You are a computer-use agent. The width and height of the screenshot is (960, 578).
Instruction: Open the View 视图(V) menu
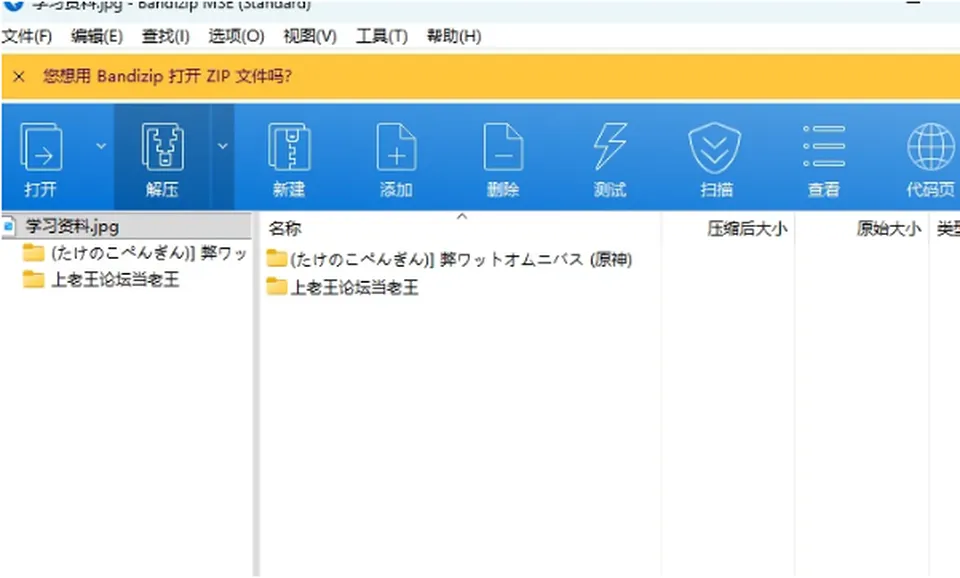pos(310,36)
